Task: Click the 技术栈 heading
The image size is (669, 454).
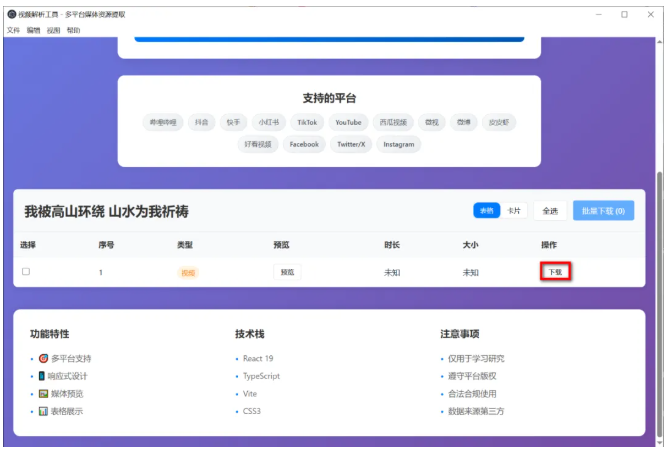Action: coord(250,334)
